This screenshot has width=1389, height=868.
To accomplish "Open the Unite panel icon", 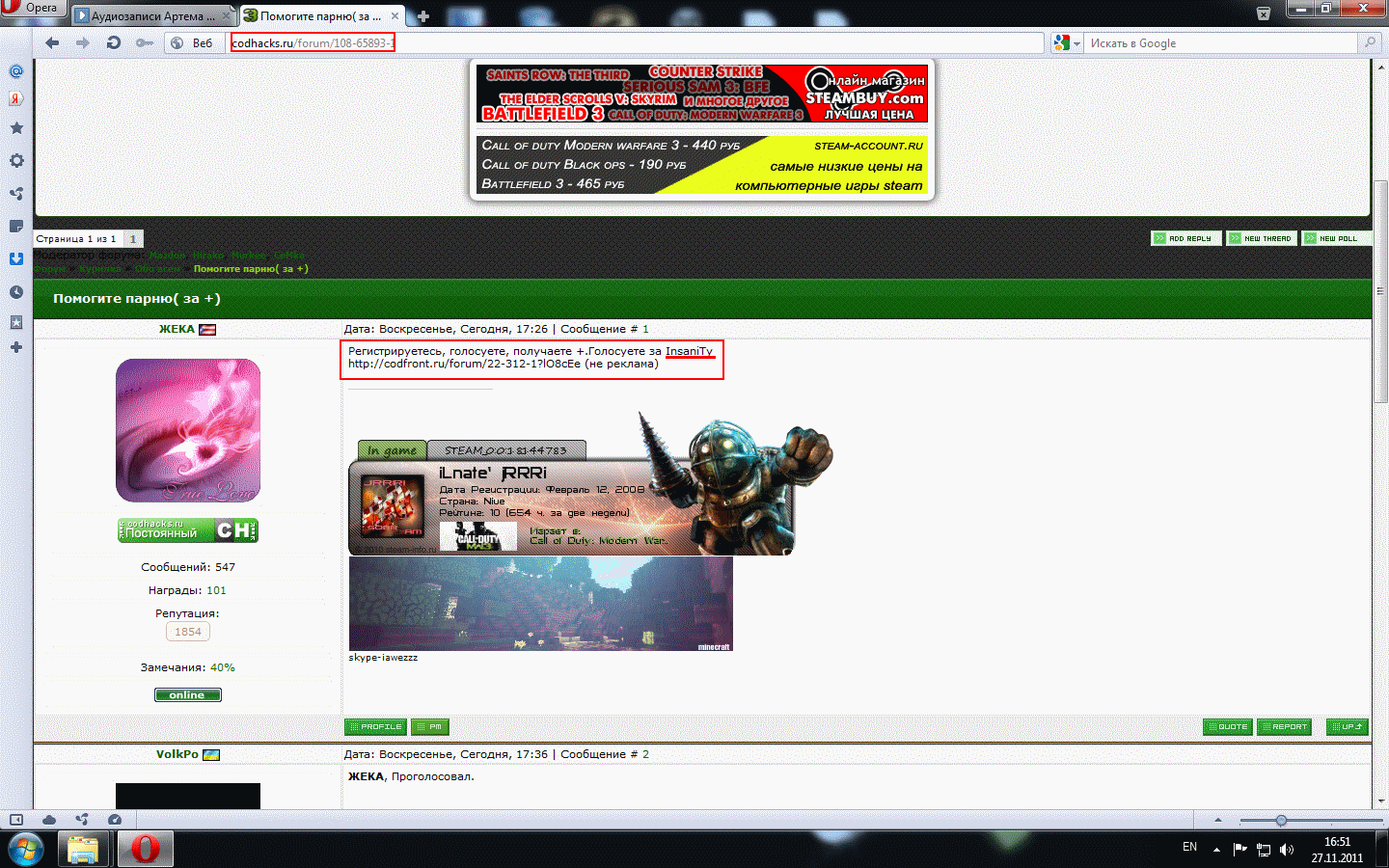I will [16, 194].
